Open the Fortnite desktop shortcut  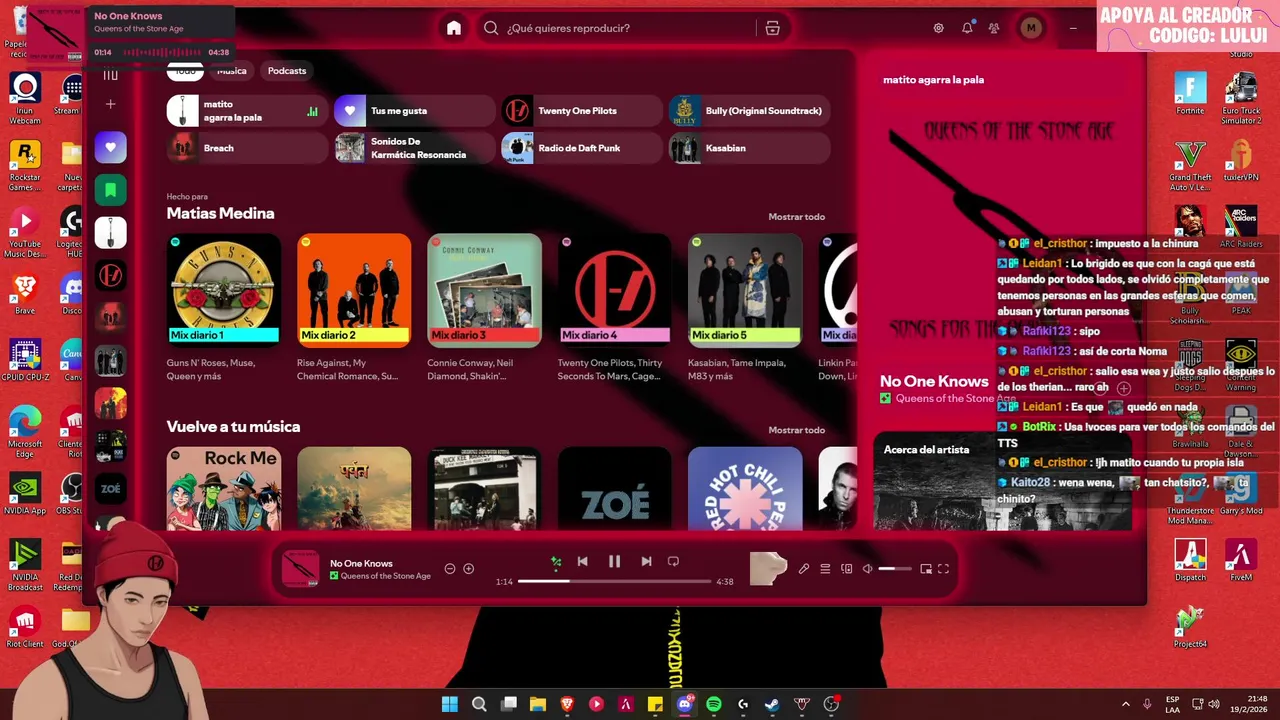click(x=1190, y=94)
